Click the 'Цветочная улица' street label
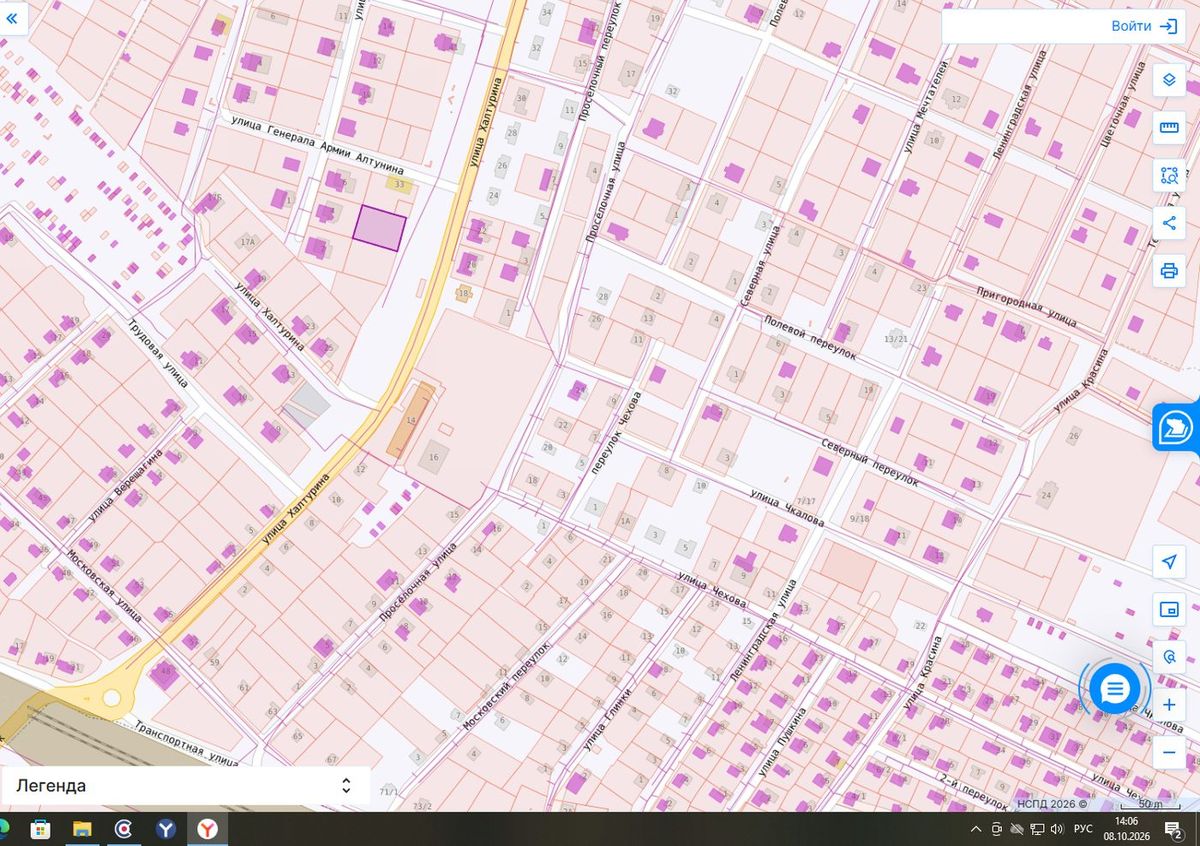1200x846 pixels. point(1121,104)
